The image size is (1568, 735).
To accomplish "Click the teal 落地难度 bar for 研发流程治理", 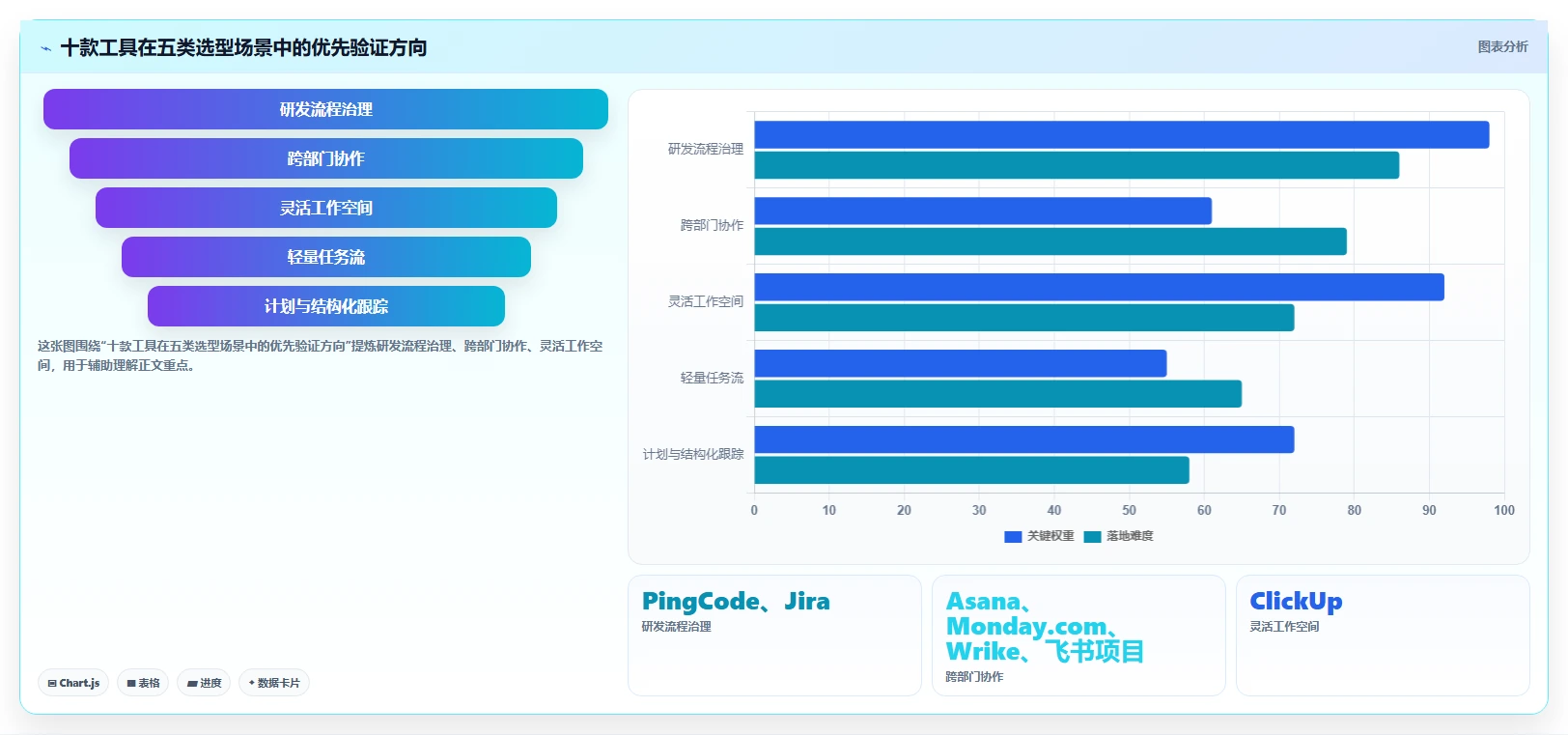I will tap(1077, 165).
